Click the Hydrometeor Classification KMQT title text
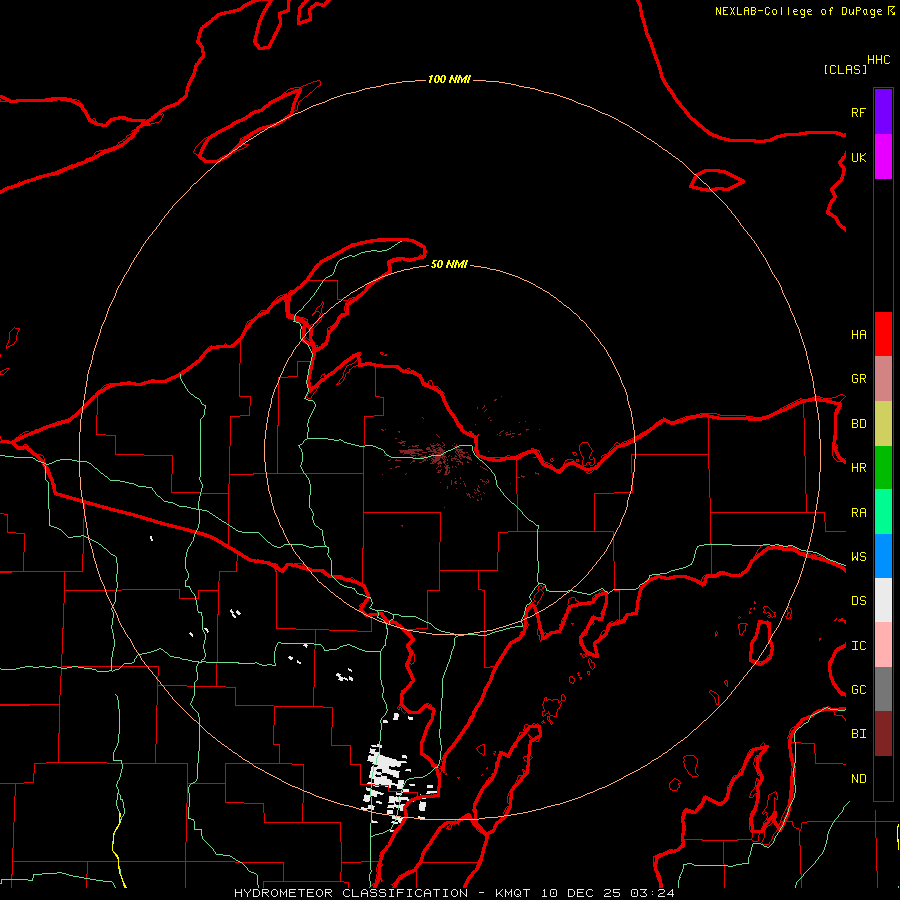 tap(454, 893)
